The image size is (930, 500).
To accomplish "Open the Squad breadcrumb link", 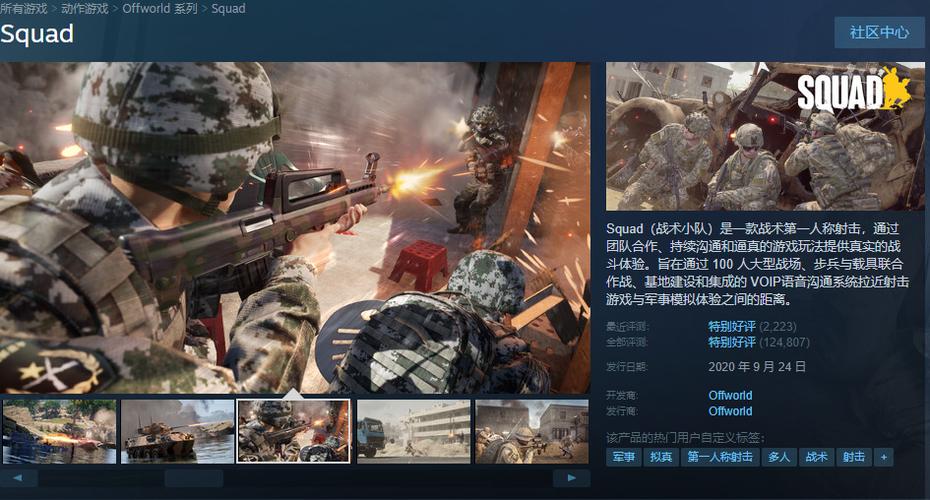I will click(228, 8).
